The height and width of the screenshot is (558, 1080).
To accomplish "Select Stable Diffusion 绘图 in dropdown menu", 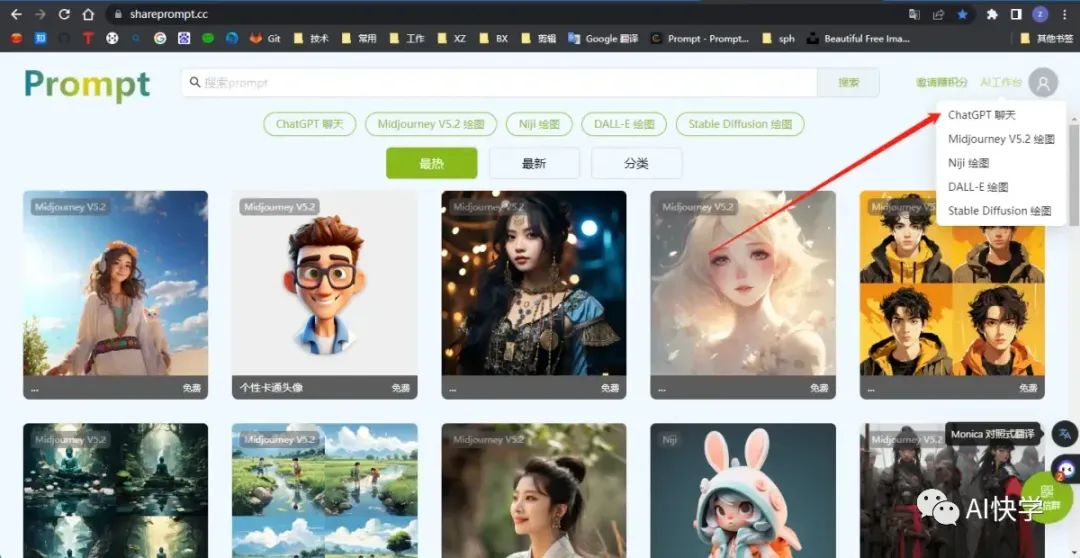I will 1001,211.
